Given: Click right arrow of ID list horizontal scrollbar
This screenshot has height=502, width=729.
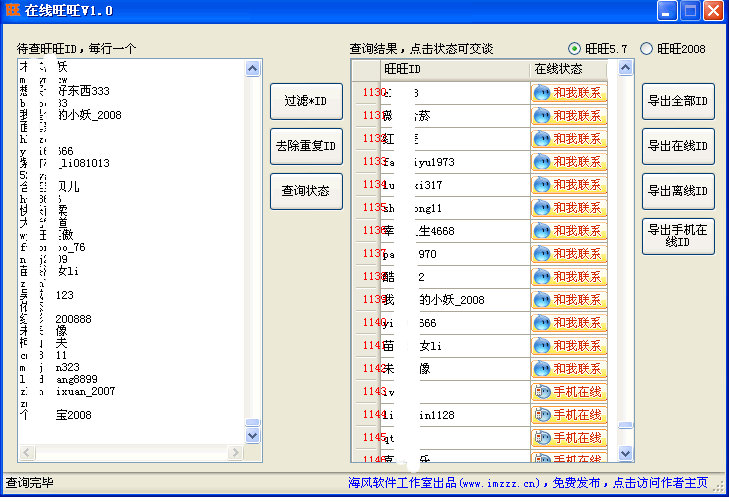Looking at the screenshot, I should click(x=235, y=452).
